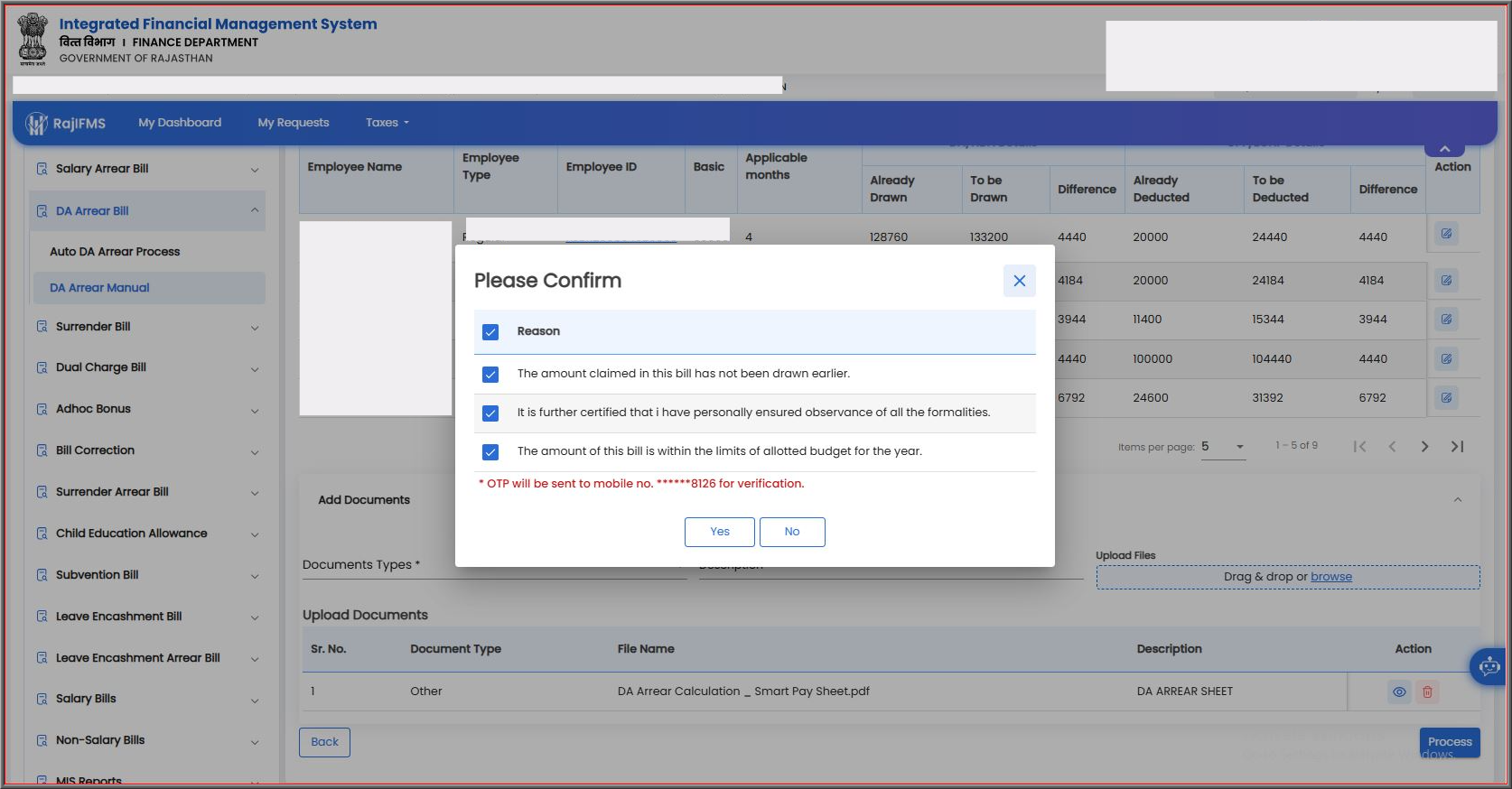This screenshot has height=789, width=1512.
Task: Collapse the Add Documents panel
Action: [1457, 500]
